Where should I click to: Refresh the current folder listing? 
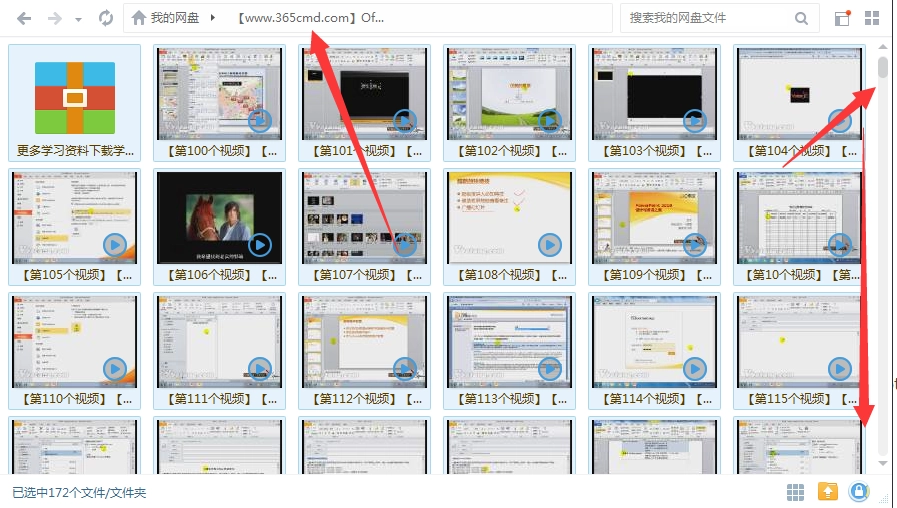click(x=105, y=18)
